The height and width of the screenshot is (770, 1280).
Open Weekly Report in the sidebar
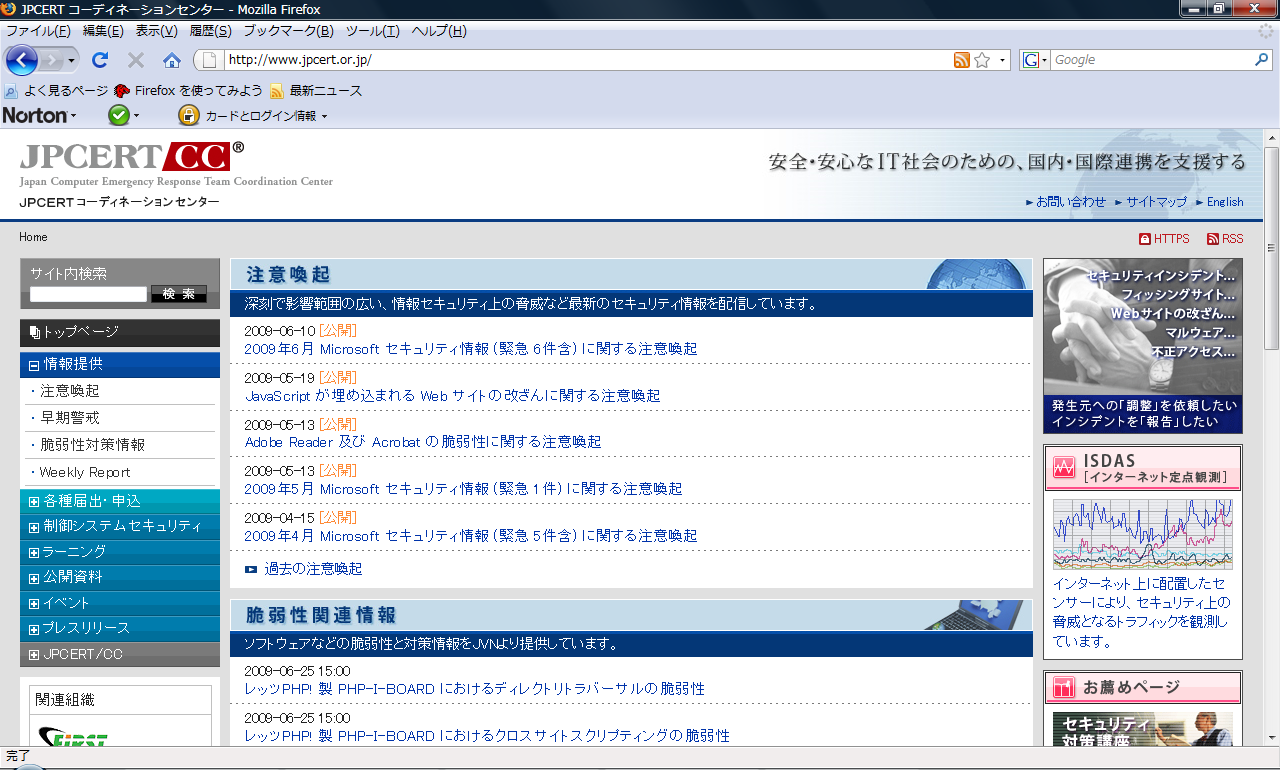pos(85,472)
